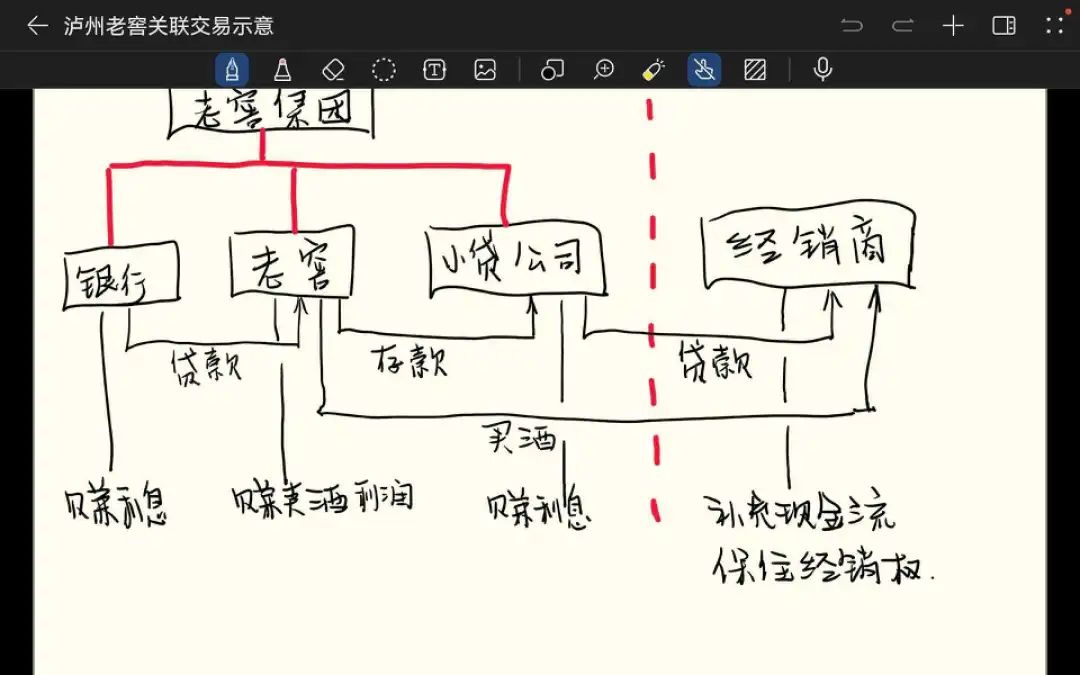1080x675 pixels.
Task: Toggle finger touch drawing mode
Action: click(x=704, y=70)
